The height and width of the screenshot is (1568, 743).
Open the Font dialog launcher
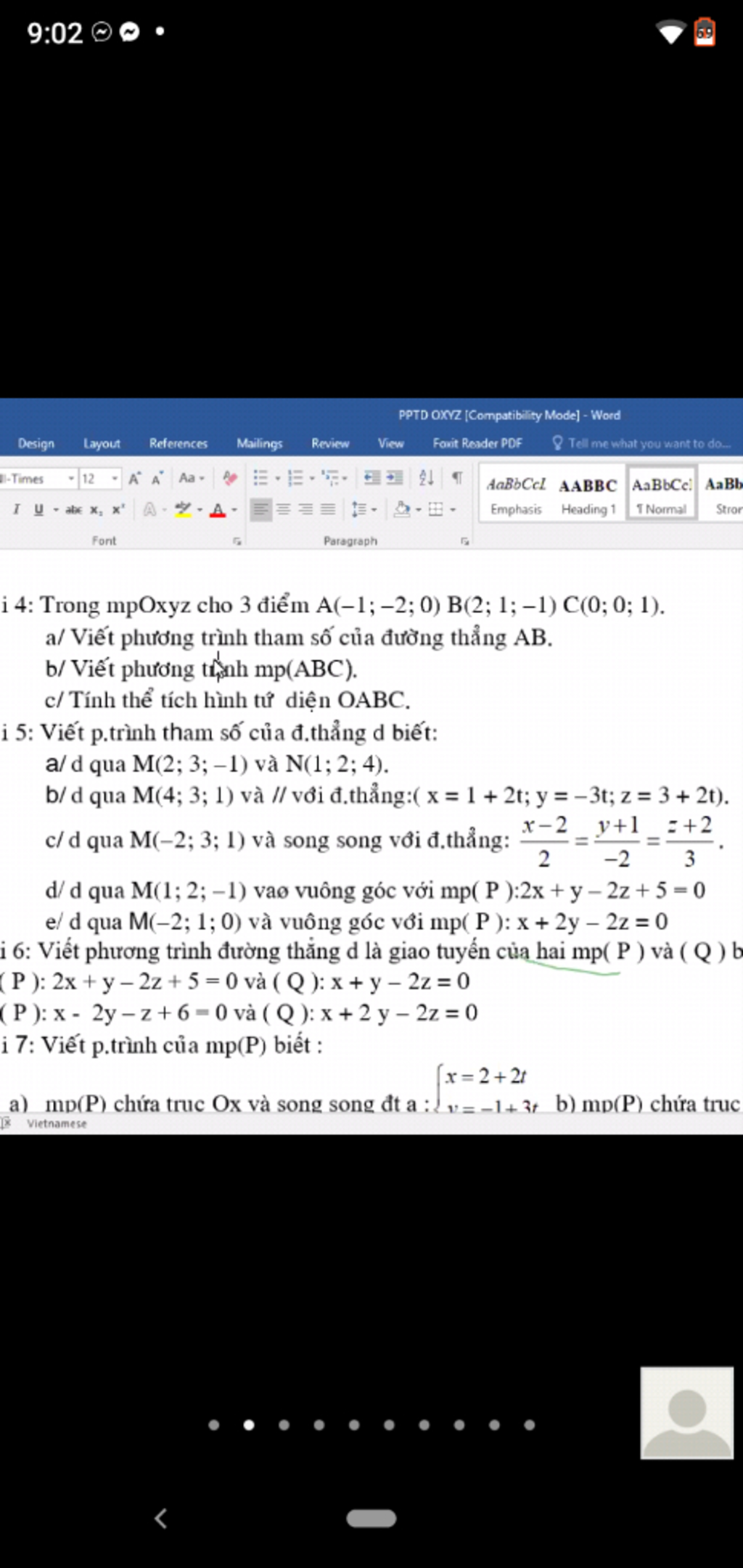coord(237,541)
